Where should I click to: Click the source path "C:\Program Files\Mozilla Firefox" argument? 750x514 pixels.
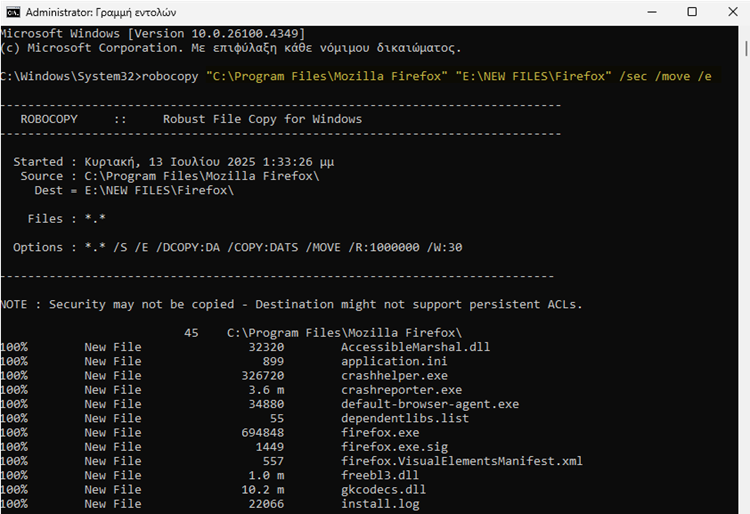tap(327, 77)
